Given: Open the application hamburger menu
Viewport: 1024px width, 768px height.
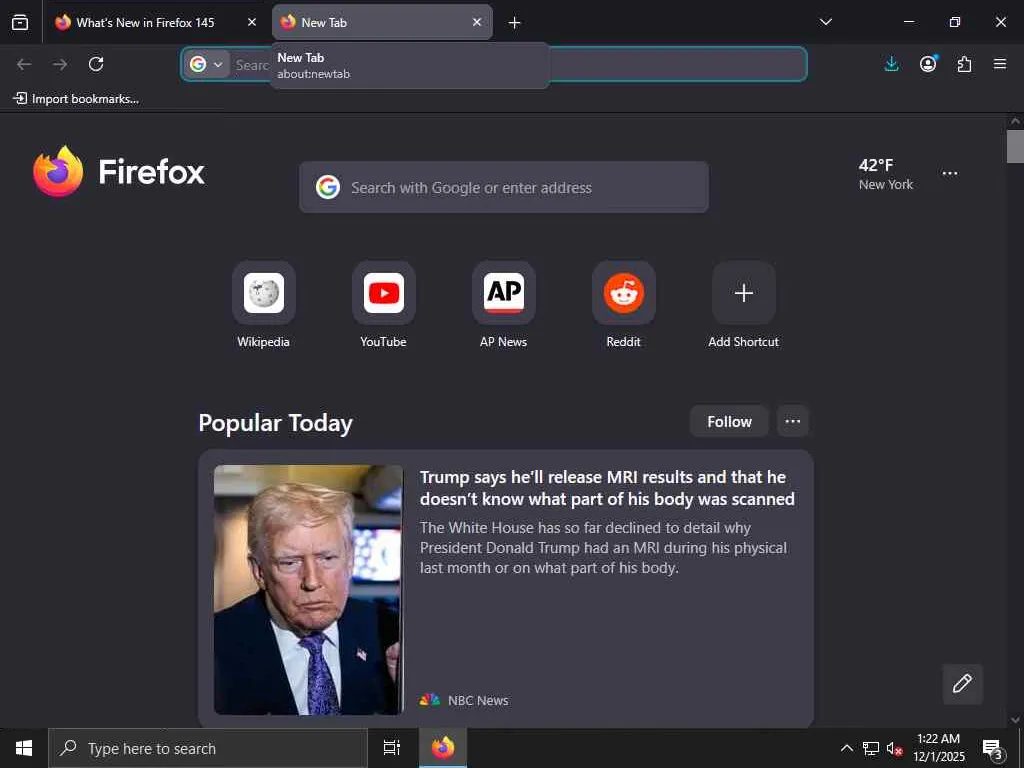Looking at the screenshot, I should [1000, 64].
